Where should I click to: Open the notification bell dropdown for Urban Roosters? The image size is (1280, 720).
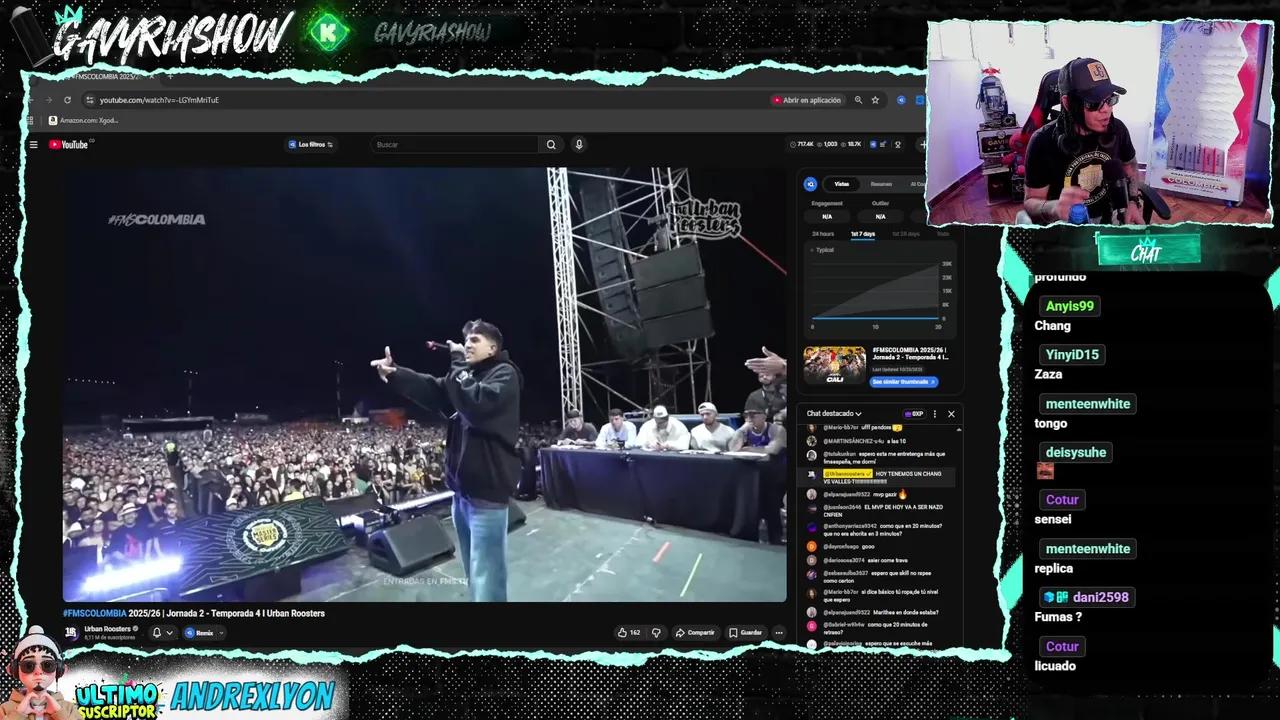pyautogui.click(x=161, y=633)
